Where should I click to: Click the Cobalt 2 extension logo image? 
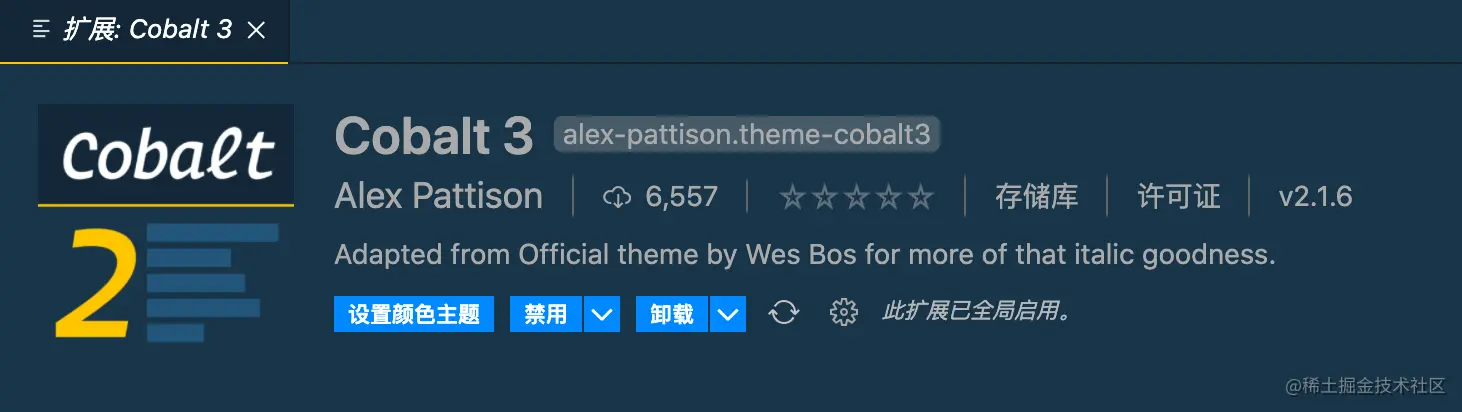[x=166, y=222]
